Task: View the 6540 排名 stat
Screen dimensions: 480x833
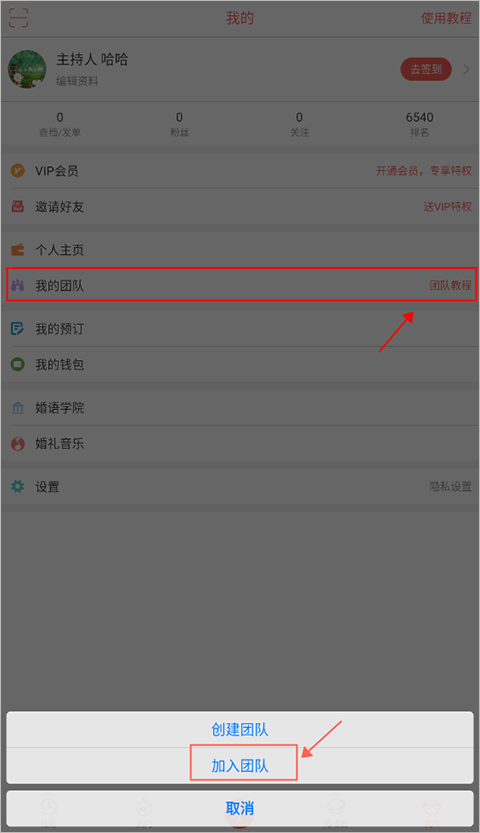Action: pos(419,124)
